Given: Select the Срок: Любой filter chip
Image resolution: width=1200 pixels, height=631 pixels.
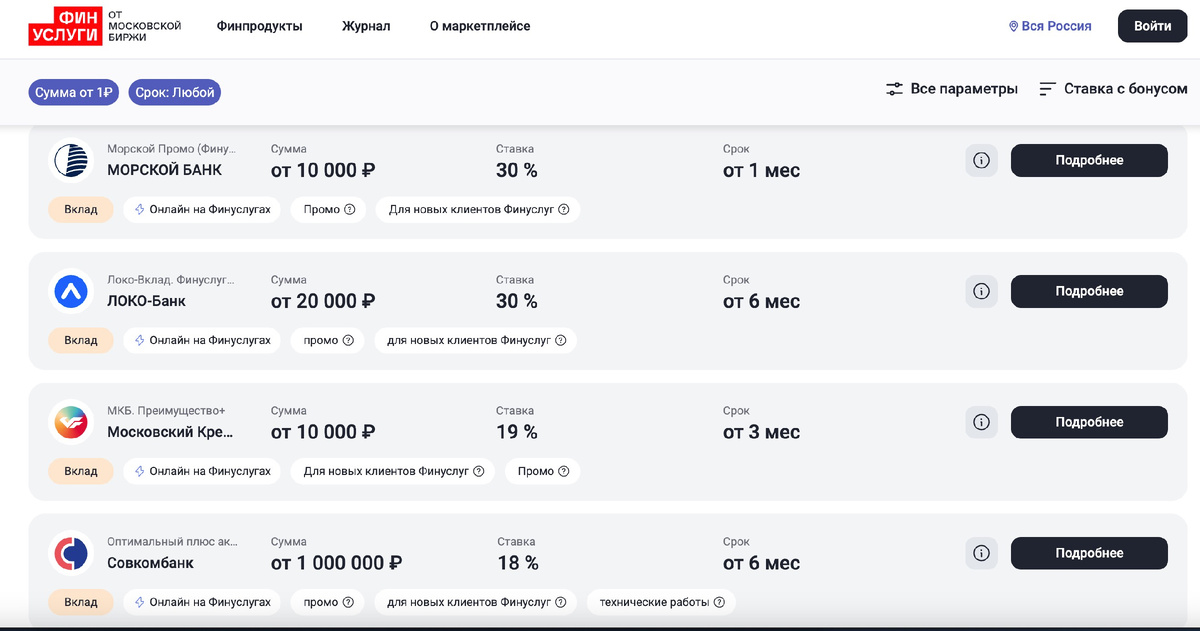Looking at the screenshot, I should pyautogui.click(x=175, y=92).
